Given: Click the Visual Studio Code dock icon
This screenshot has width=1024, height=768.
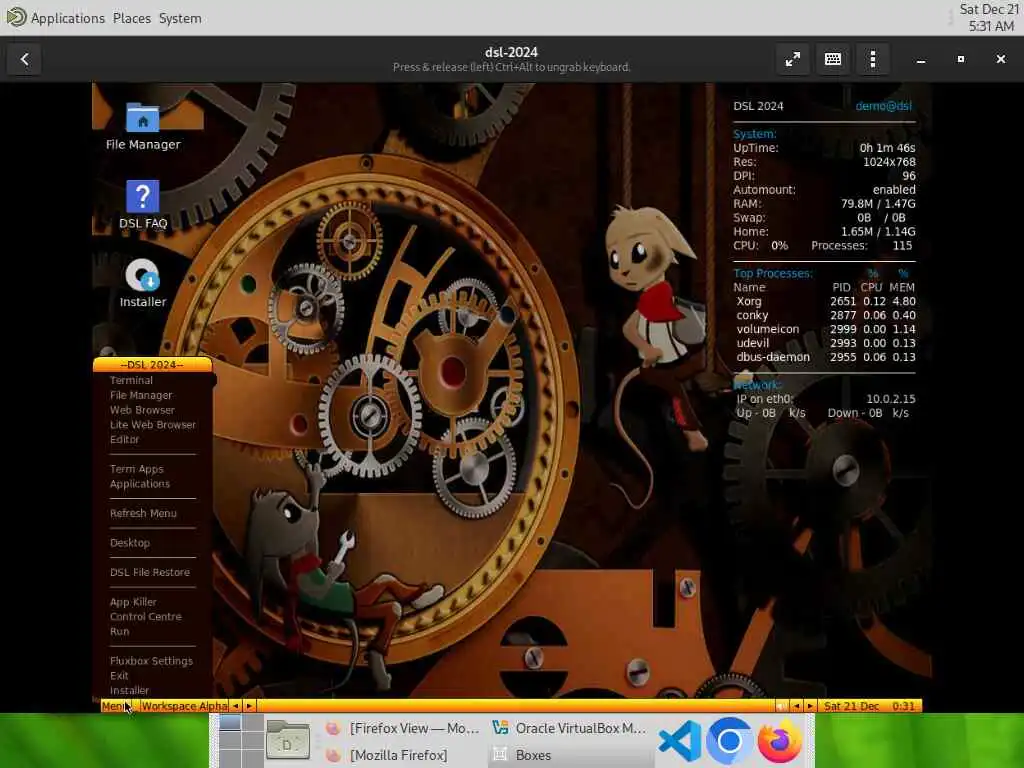Looking at the screenshot, I should (x=679, y=741).
